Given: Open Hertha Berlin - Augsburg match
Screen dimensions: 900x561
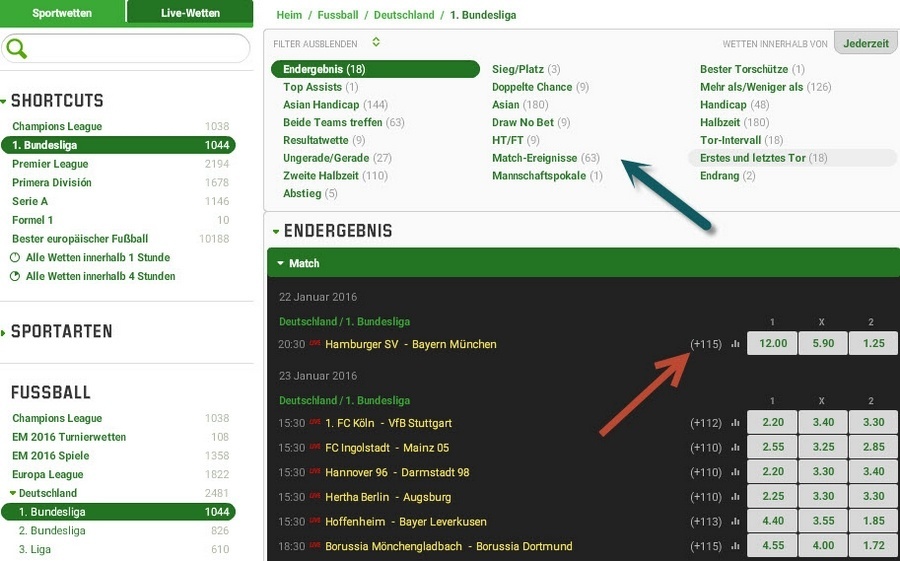Looking at the screenshot, I should point(388,497).
